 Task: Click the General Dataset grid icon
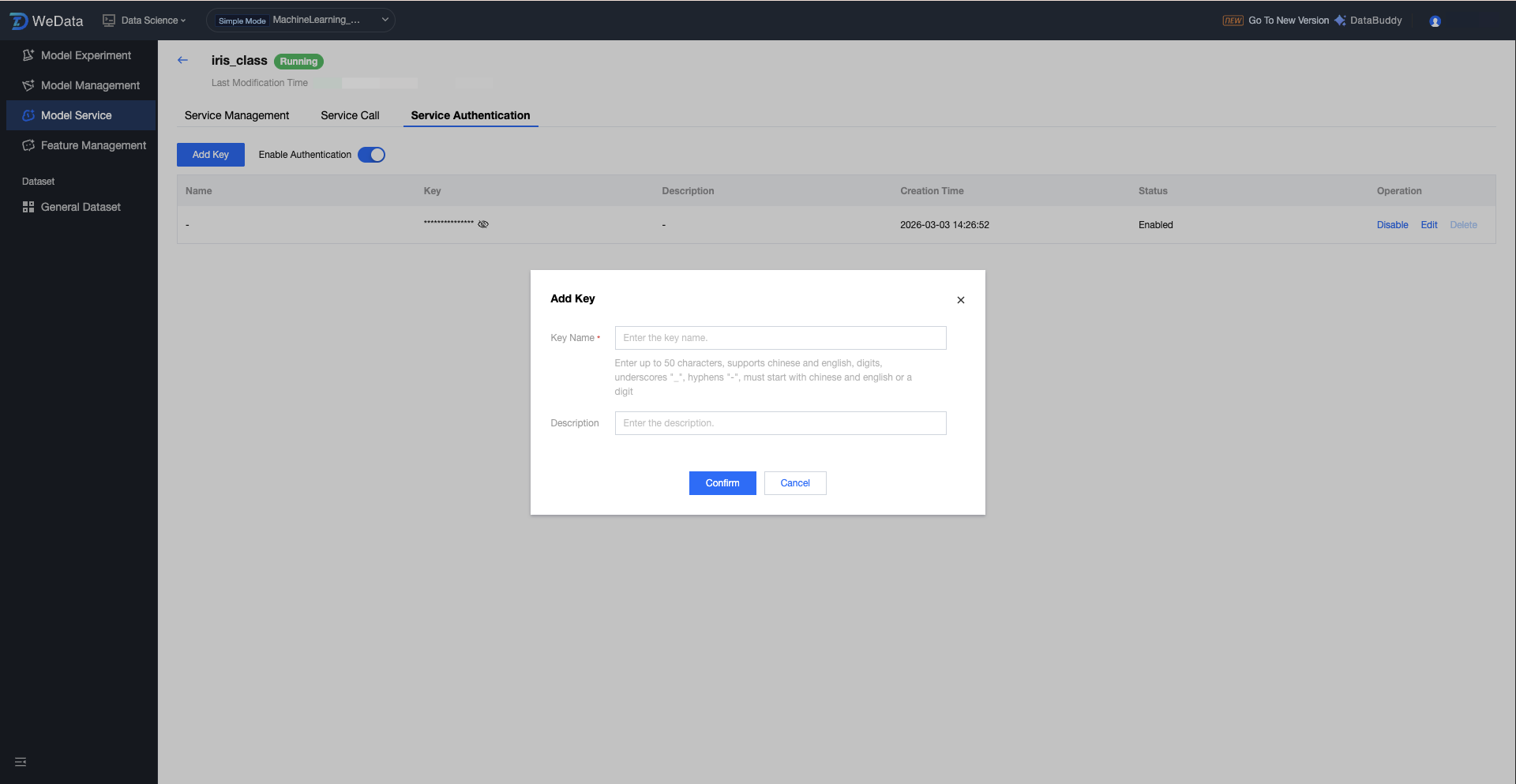pyautogui.click(x=28, y=207)
